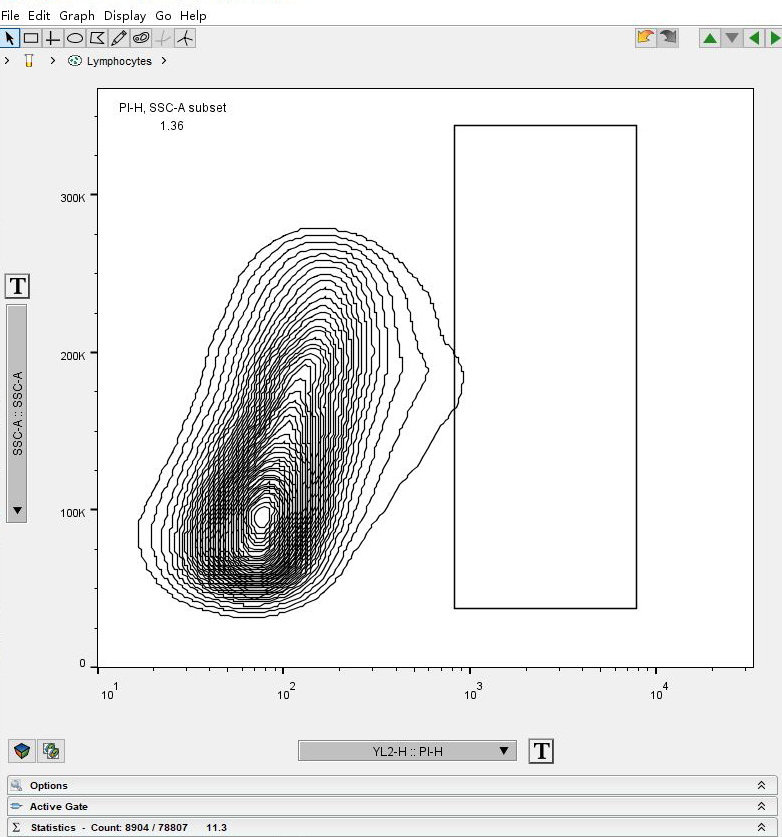This screenshot has width=782, height=837.
Task: Click the 'PI-H, SSC-A subset' gate label
Action: 172,108
